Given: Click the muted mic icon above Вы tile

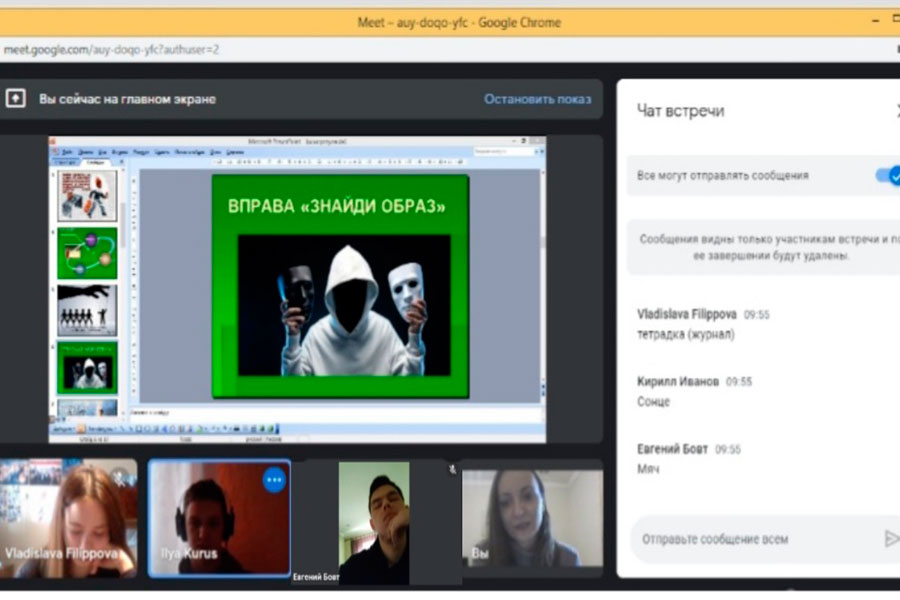Looking at the screenshot, I should (452, 470).
